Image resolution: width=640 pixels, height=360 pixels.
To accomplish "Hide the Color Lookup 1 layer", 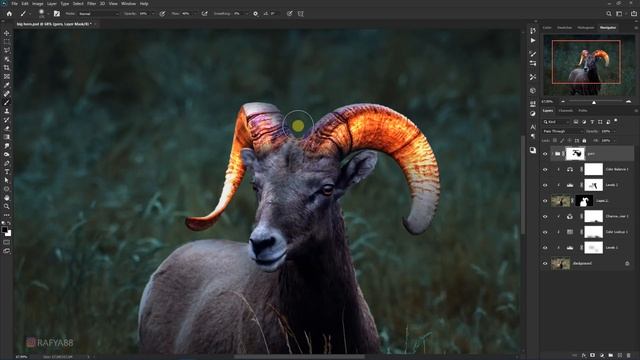I will pos(545,232).
